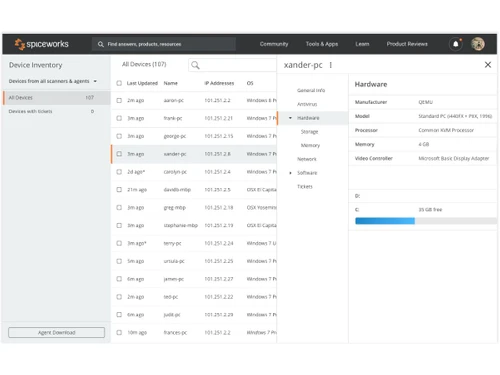
Task: Check the carolyn-pc row checkbox
Action: click(119, 172)
